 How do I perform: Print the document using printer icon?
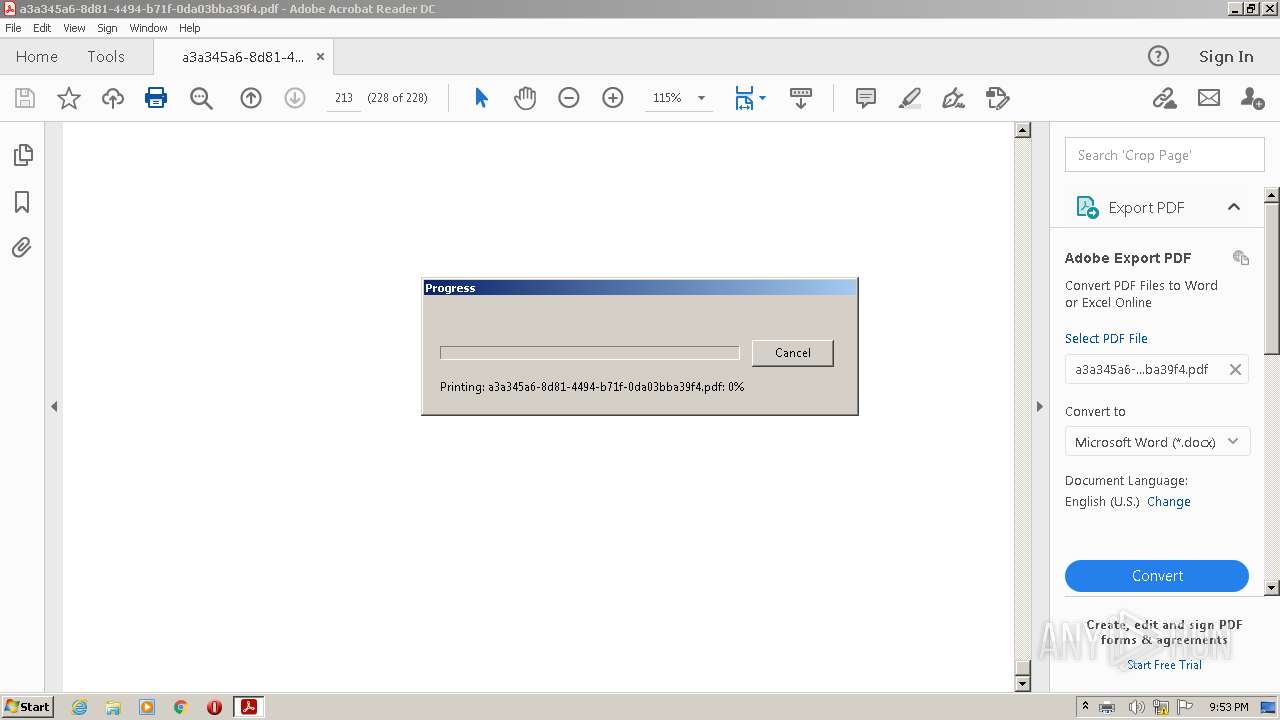pos(156,98)
